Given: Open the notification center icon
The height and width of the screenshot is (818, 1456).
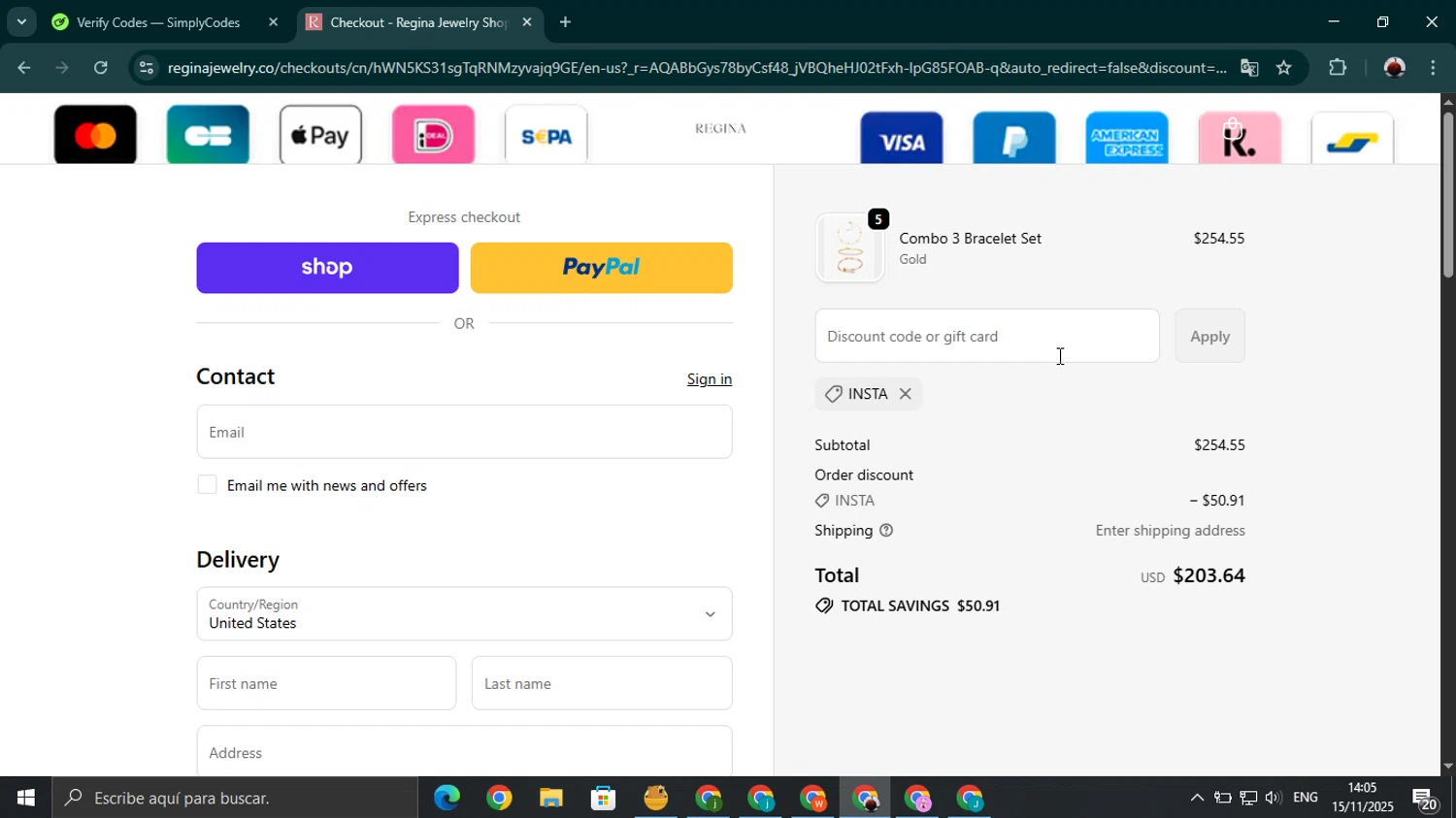Looking at the screenshot, I should tap(1425, 799).
